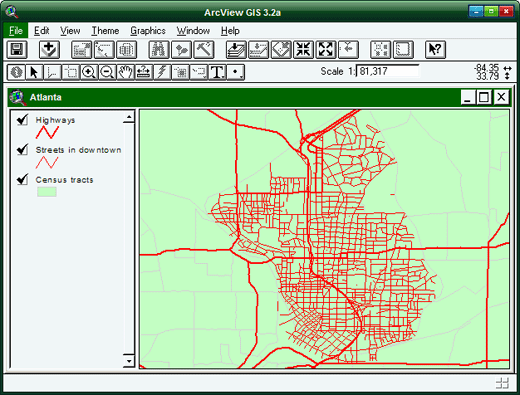Click Select Features Using Graphic button
The width and height of the screenshot is (520, 395).
(381, 50)
